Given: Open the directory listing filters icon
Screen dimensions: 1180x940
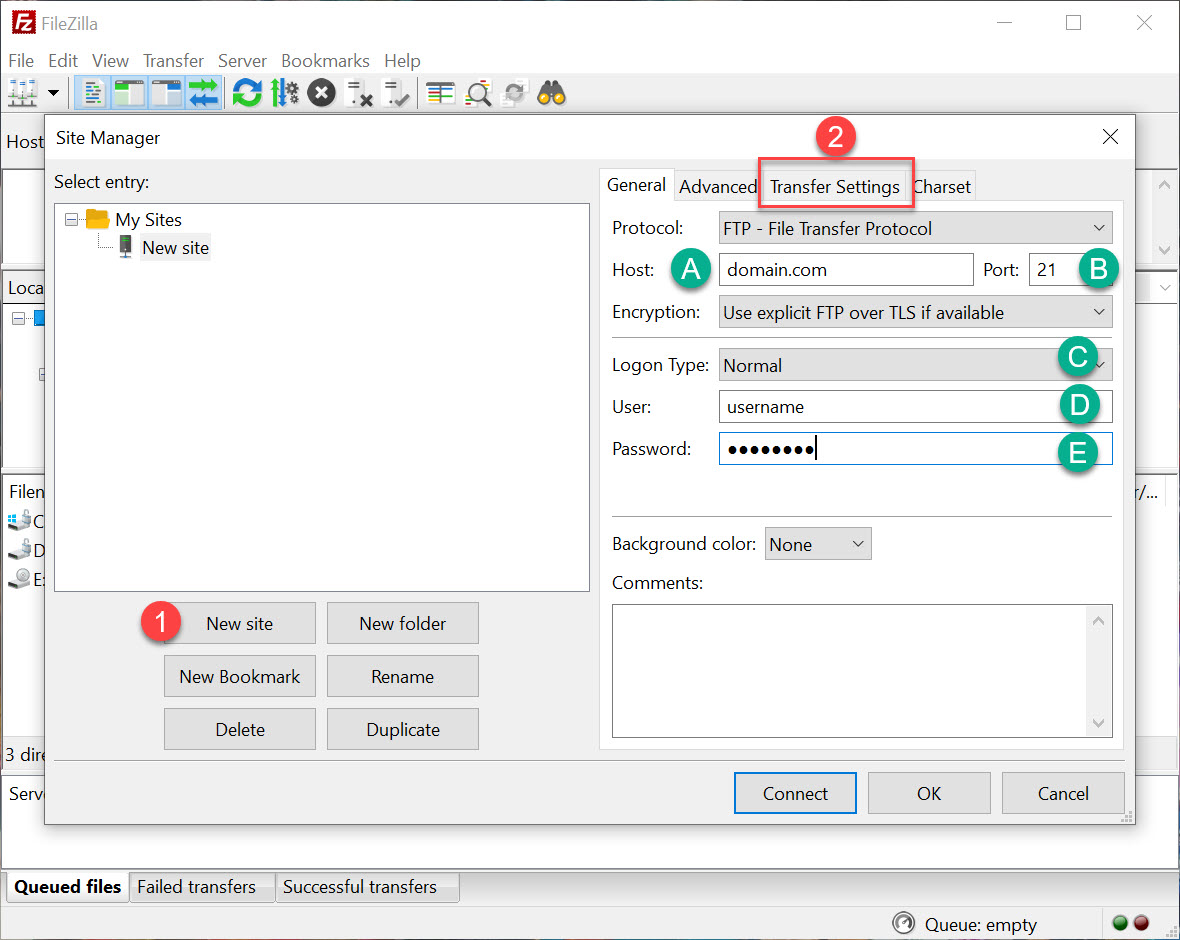Looking at the screenshot, I should tap(440, 93).
